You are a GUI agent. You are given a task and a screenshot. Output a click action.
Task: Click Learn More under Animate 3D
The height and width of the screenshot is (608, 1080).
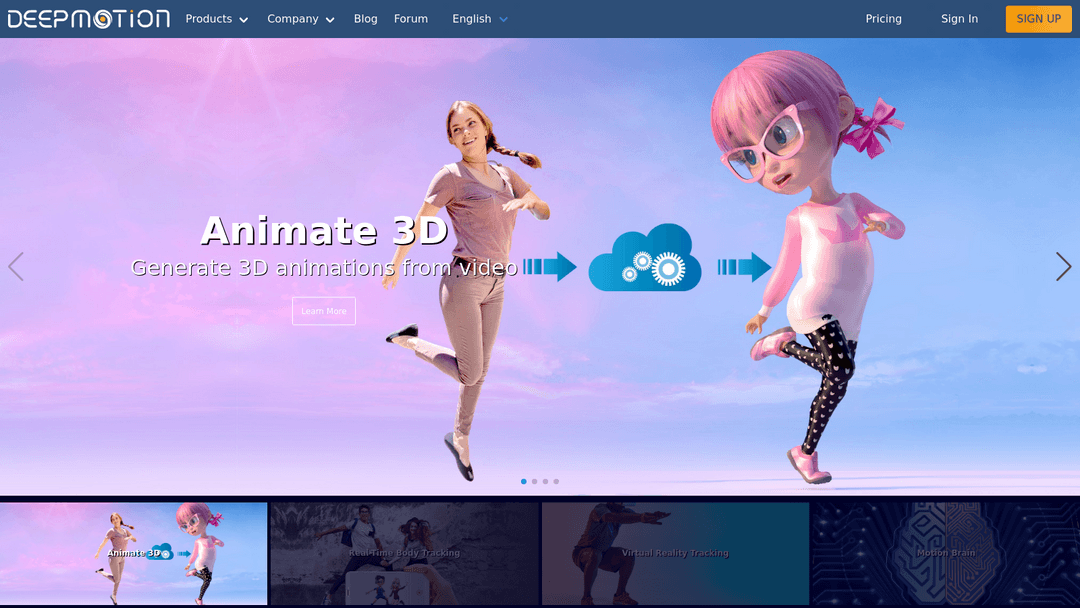(323, 311)
